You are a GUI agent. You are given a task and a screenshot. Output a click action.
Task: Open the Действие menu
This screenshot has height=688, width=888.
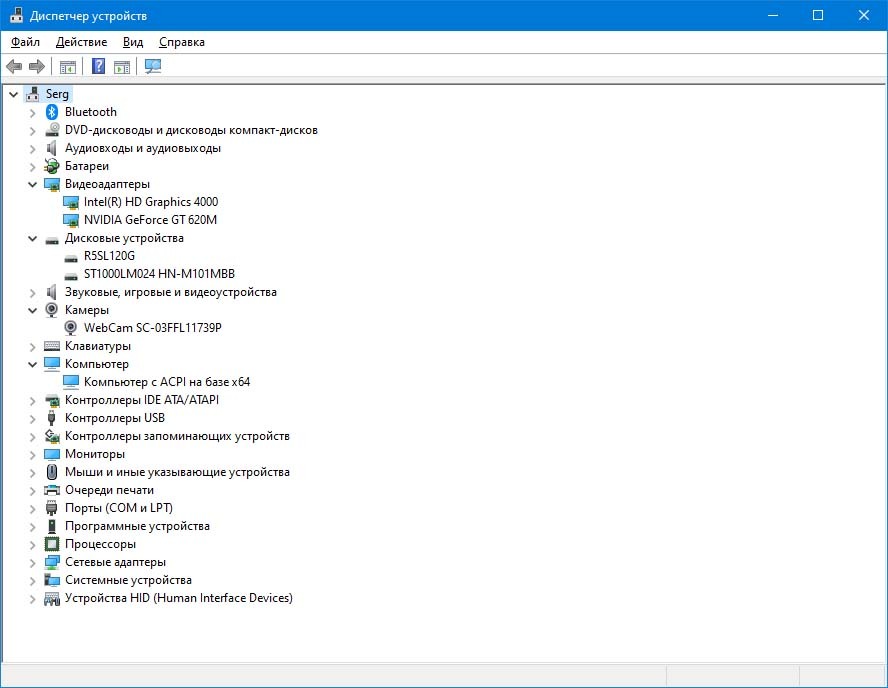pos(81,42)
